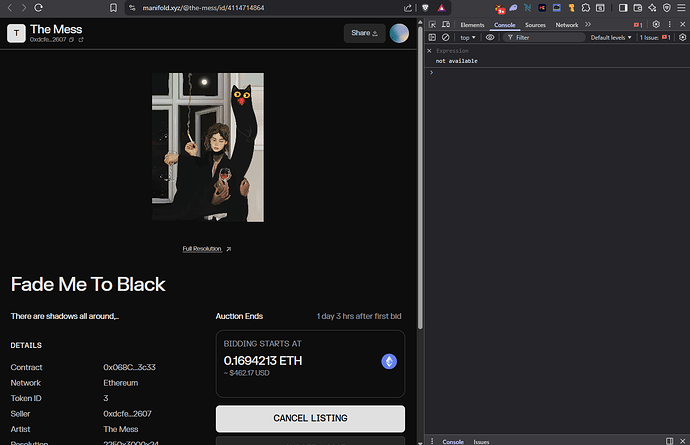Open DevTools settings gear icon
The height and width of the screenshot is (445, 690).
[x=656, y=24]
